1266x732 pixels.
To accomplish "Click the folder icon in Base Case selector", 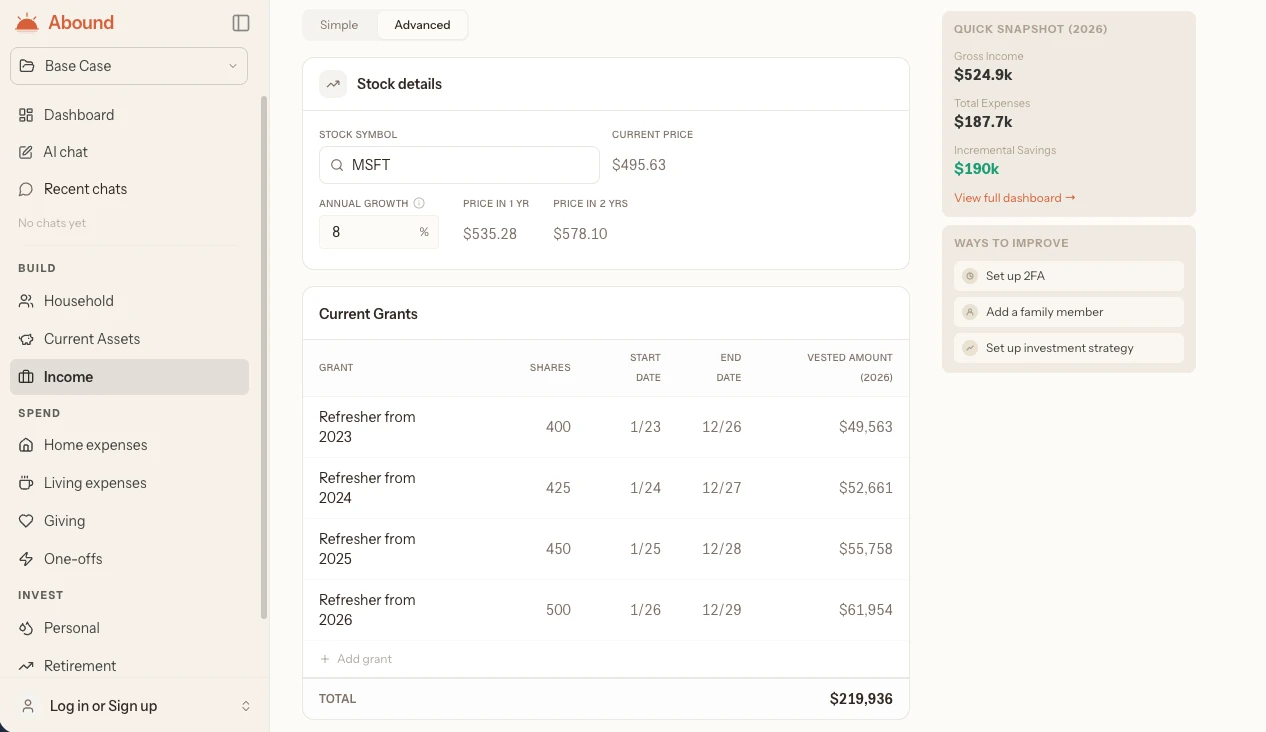I will coord(28,66).
